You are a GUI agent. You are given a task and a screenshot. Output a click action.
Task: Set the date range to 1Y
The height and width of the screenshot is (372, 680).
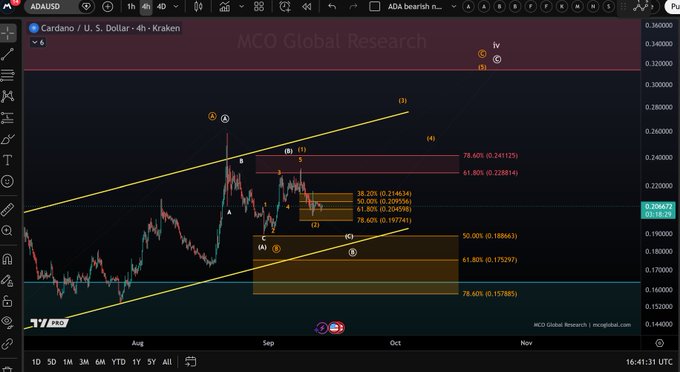pyautogui.click(x=136, y=362)
